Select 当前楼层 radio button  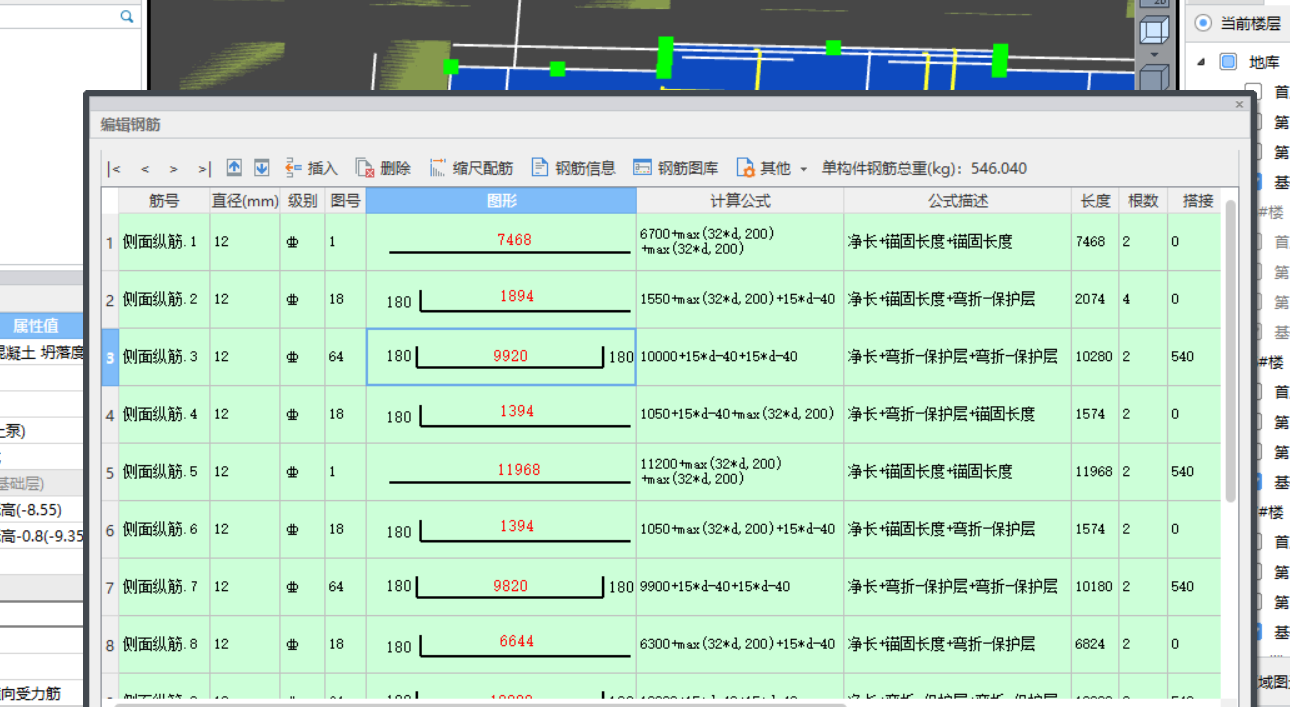1203,23
